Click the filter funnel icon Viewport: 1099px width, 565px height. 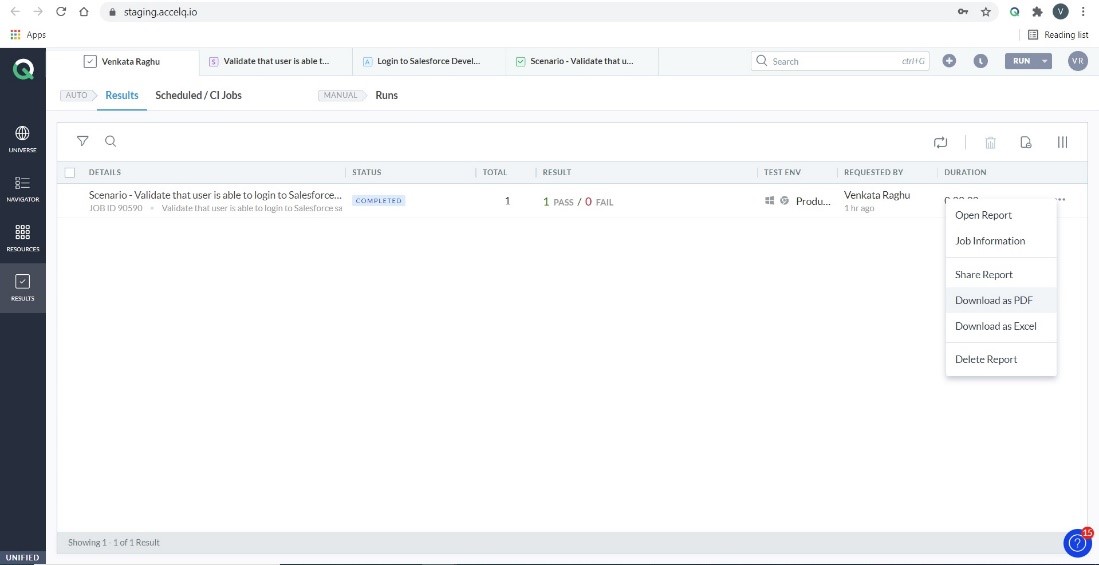[83, 142]
